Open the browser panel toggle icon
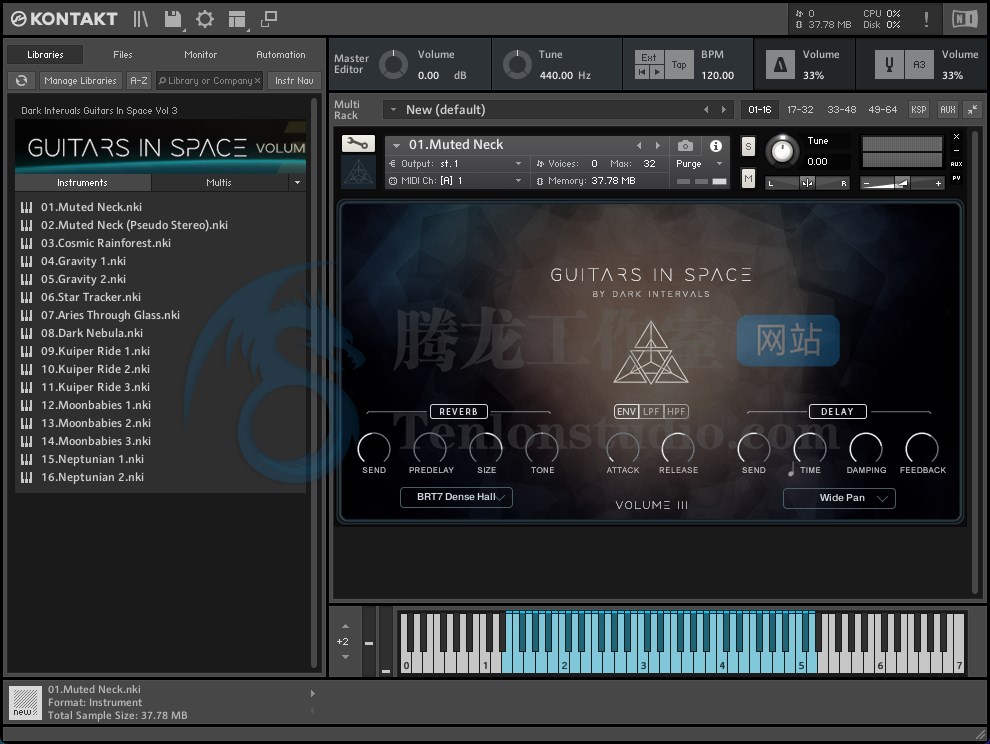This screenshot has height=744, width=990. 140,19
